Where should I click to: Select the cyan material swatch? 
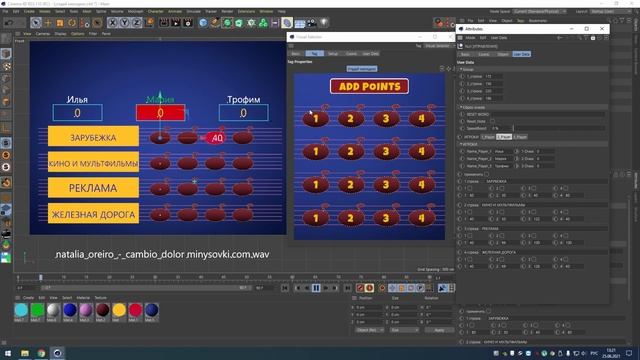tap(21, 311)
